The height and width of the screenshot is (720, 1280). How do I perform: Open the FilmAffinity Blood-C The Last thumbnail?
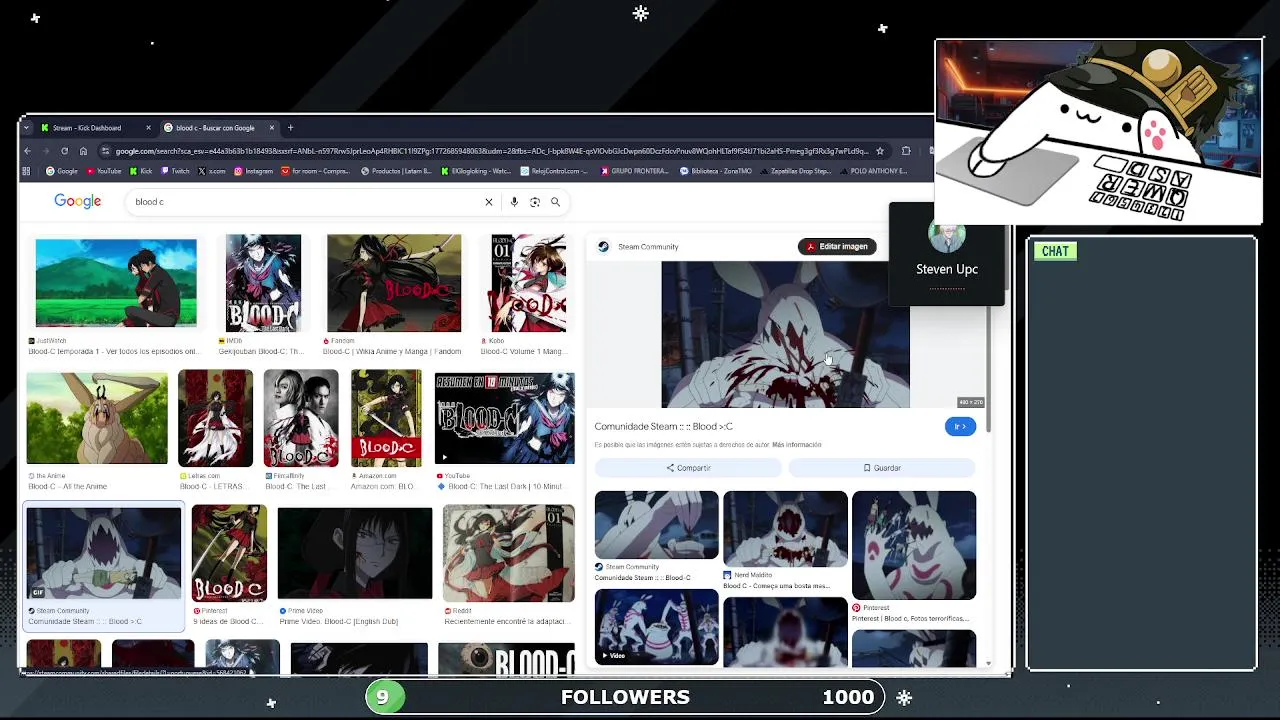301,418
